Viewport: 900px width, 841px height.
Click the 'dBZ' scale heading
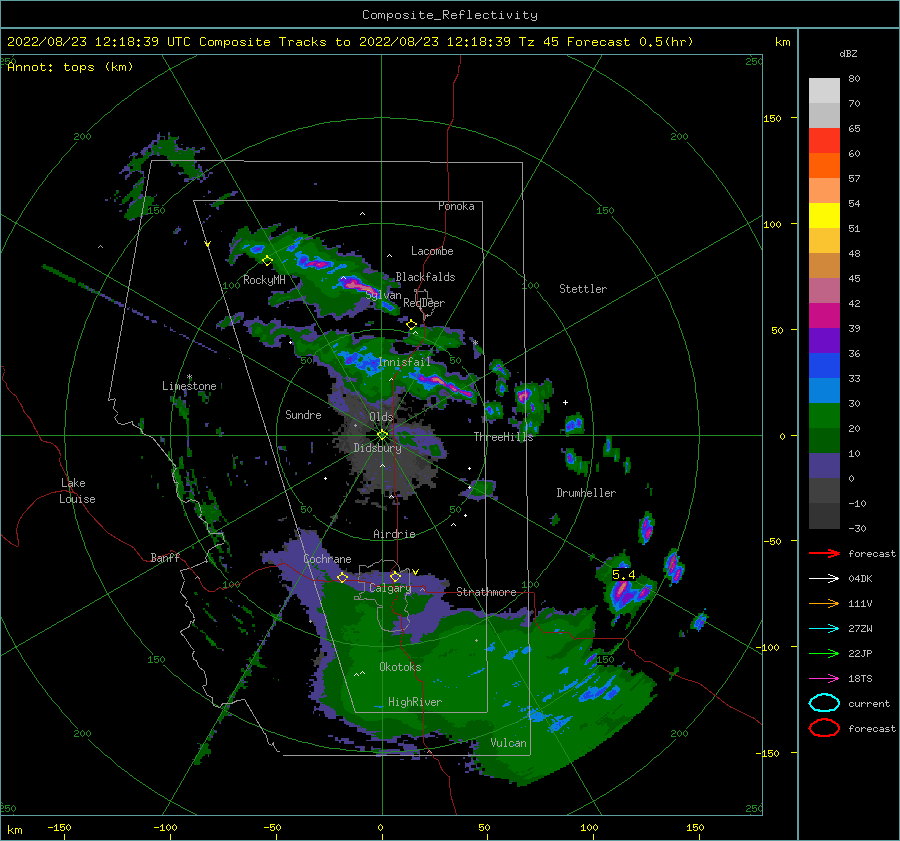[848, 54]
